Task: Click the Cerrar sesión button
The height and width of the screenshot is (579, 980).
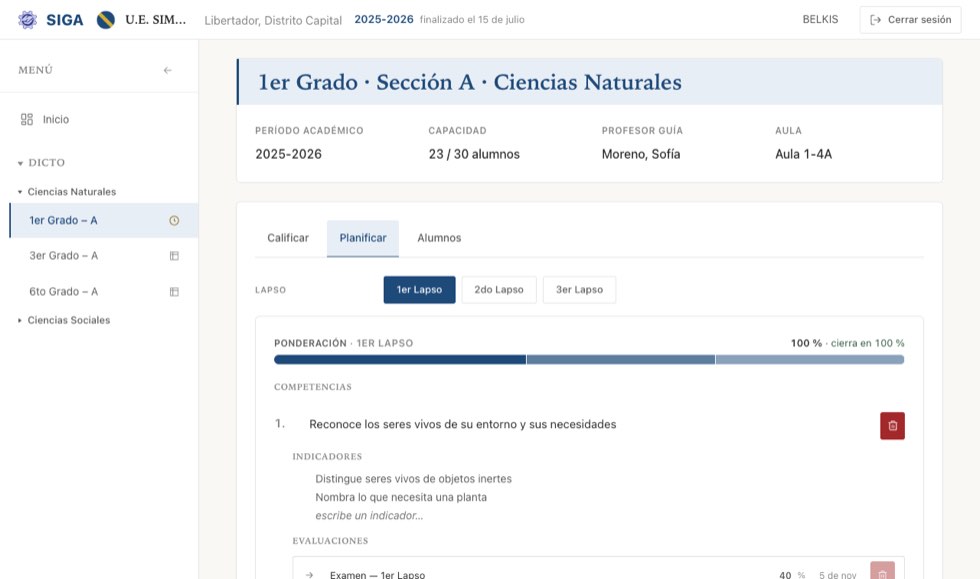Action: click(x=910, y=20)
